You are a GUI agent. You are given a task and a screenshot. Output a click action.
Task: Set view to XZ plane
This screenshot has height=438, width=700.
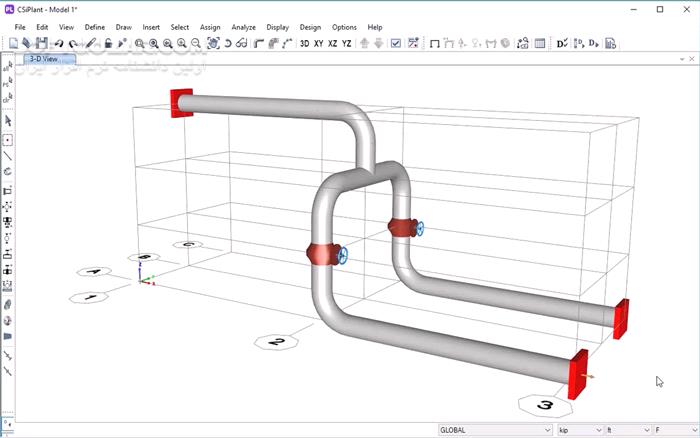(x=332, y=43)
